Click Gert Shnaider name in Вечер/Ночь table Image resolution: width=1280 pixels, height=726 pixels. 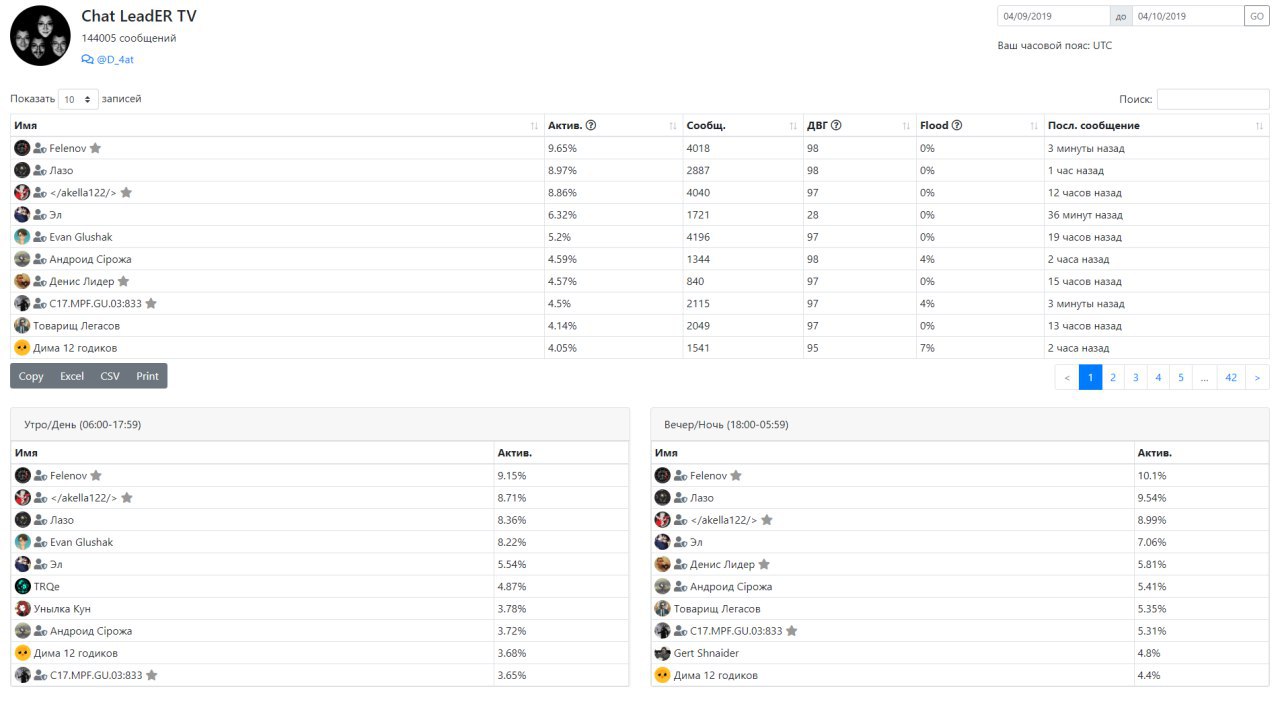(707, 653)
